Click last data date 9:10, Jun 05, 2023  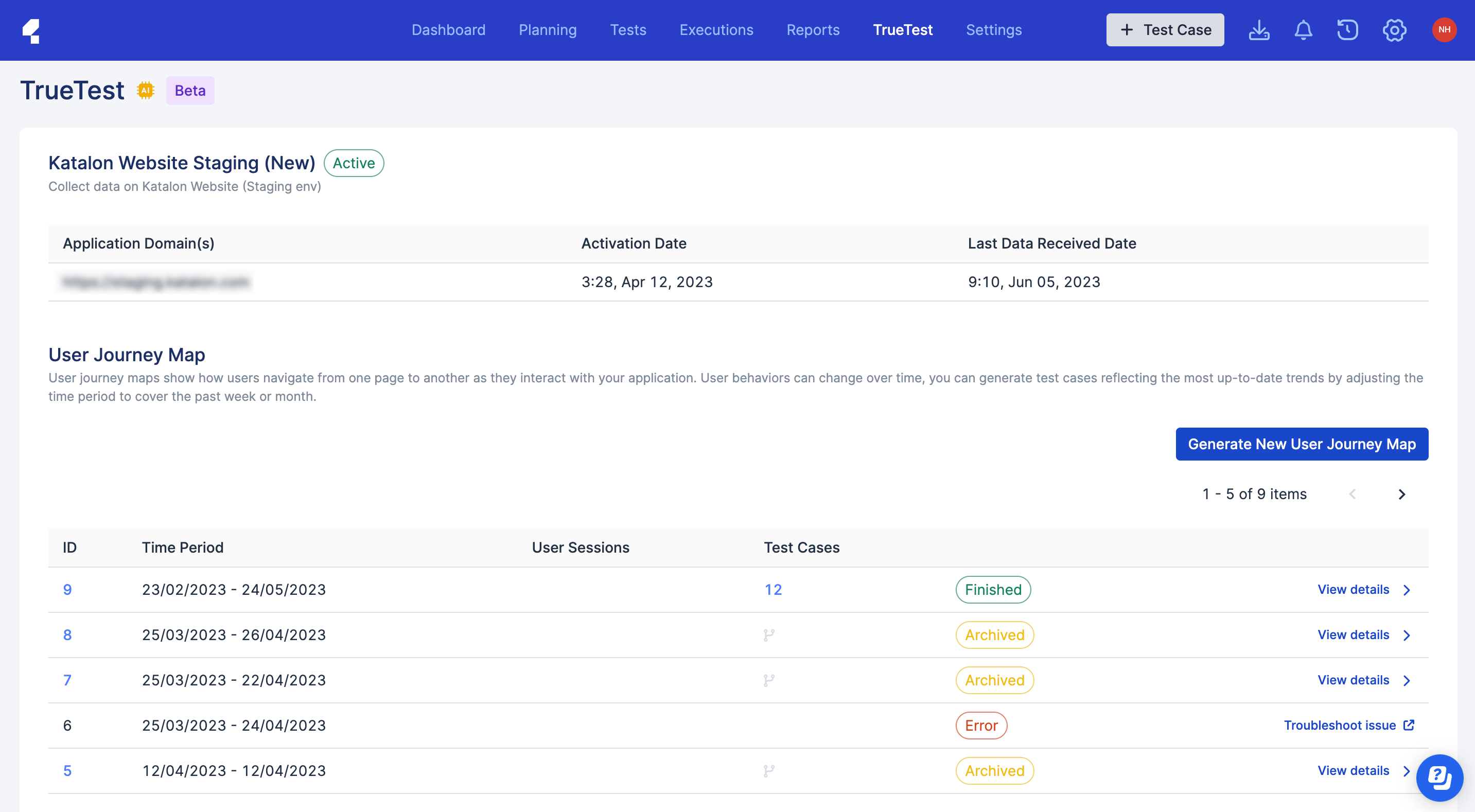[x=1034, y=283]
